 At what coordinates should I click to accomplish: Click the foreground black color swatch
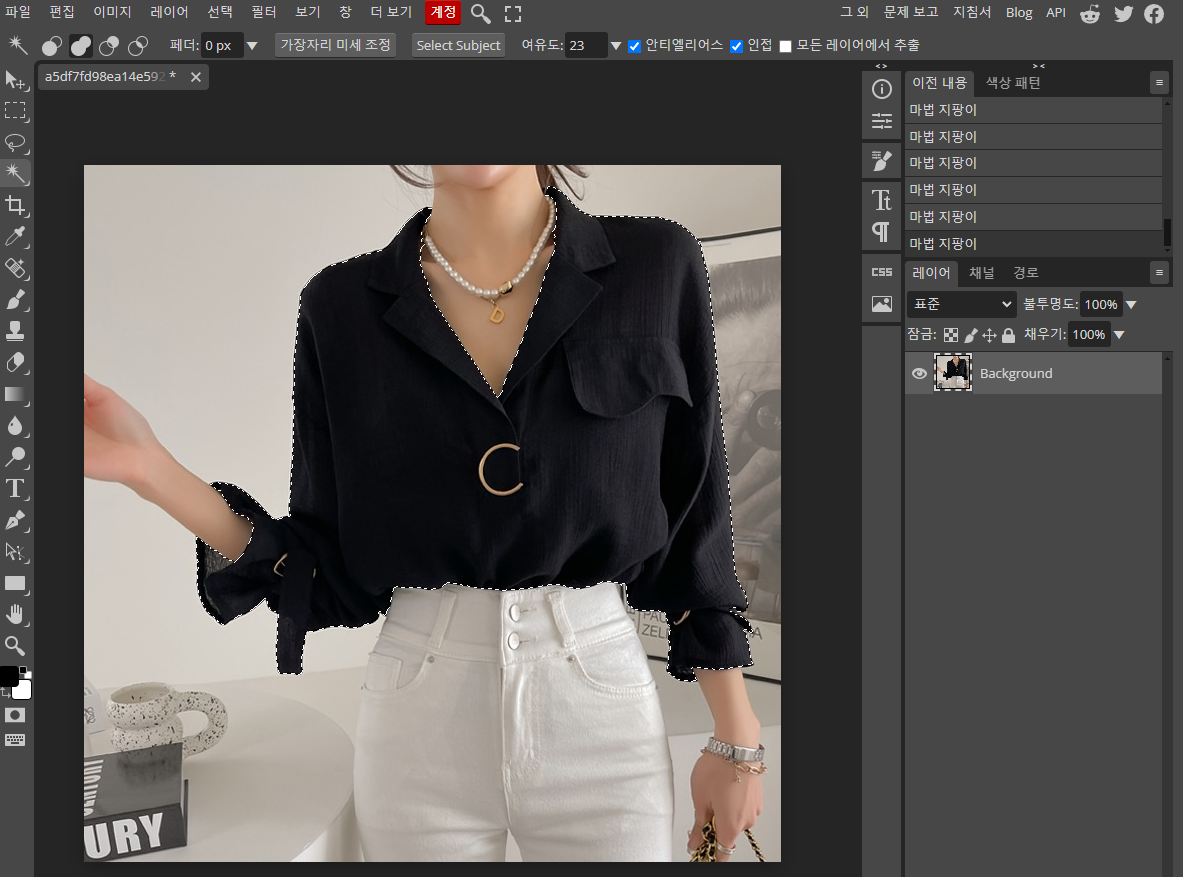(9, 676)
